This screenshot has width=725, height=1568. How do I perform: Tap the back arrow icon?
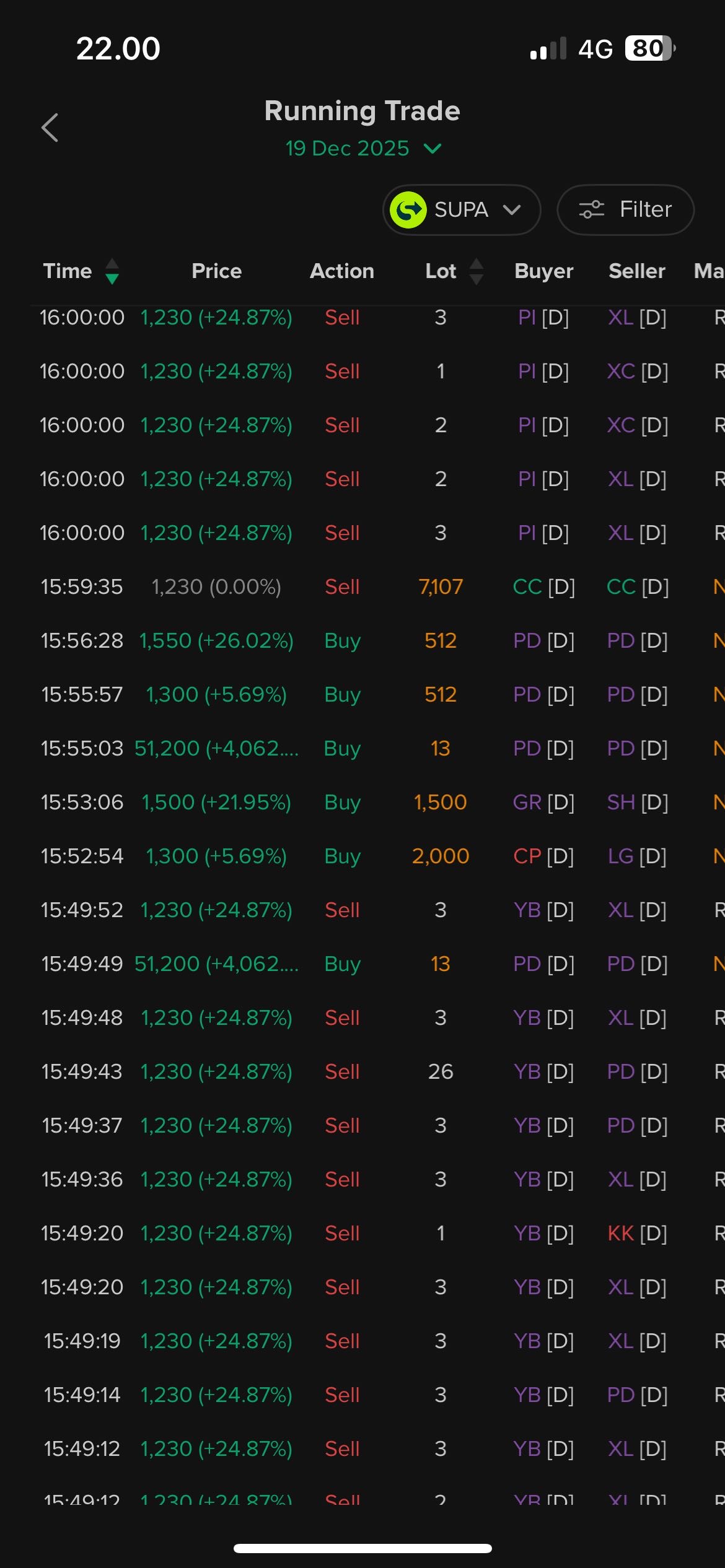pos(50,128)
